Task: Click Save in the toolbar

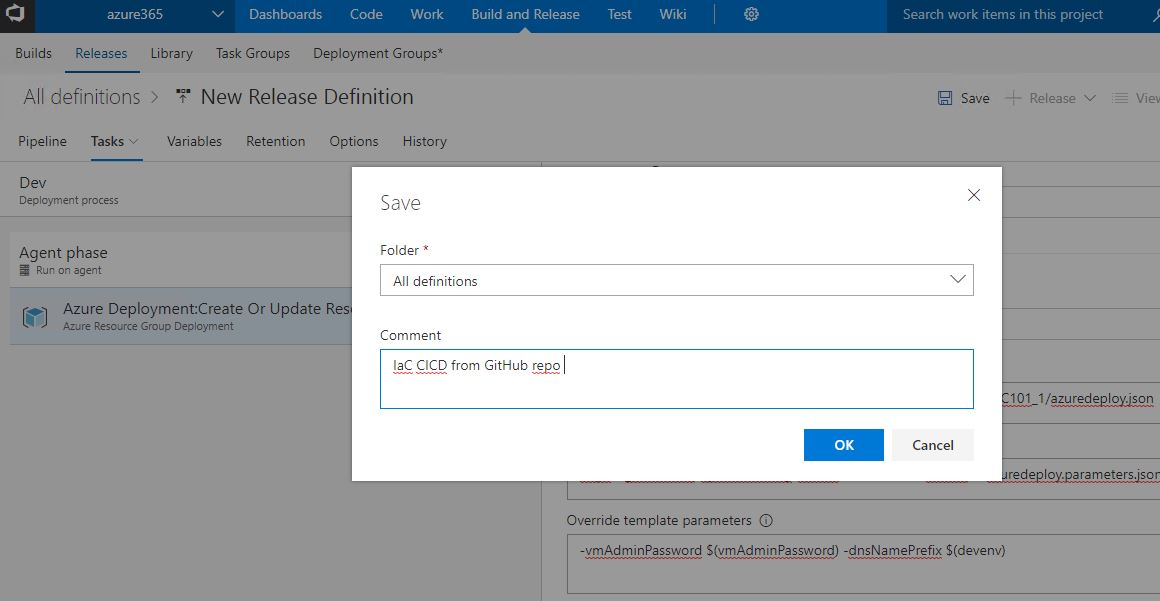Action: pyautogui.click(x=974, y=98)
